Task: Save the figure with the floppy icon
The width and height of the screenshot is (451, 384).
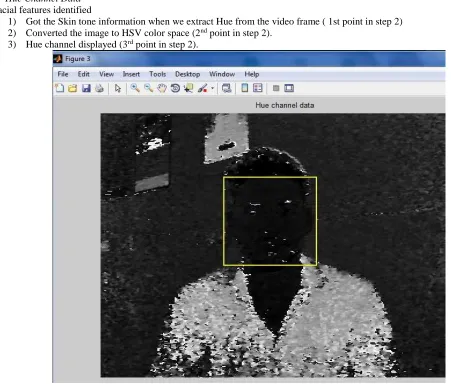Action: point(86,88)
